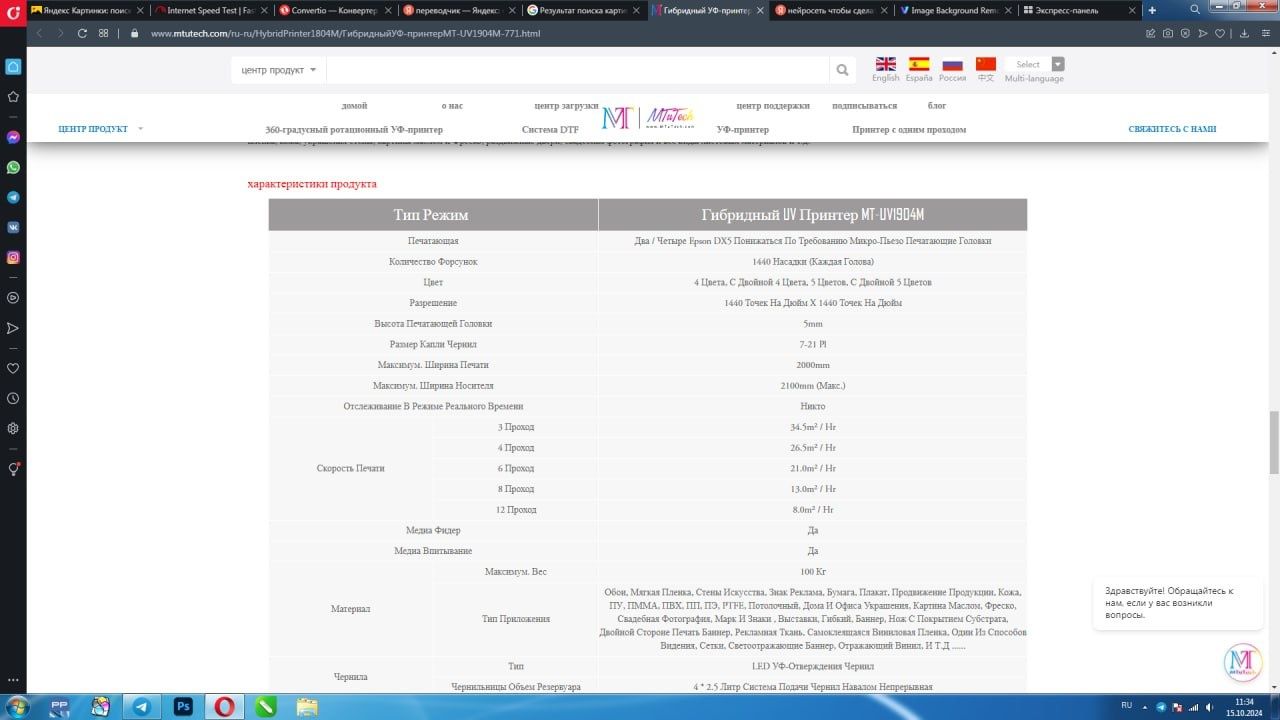Open Telegram in Opera sidebar
1280x720 pixels.
[x=13, y=197]
